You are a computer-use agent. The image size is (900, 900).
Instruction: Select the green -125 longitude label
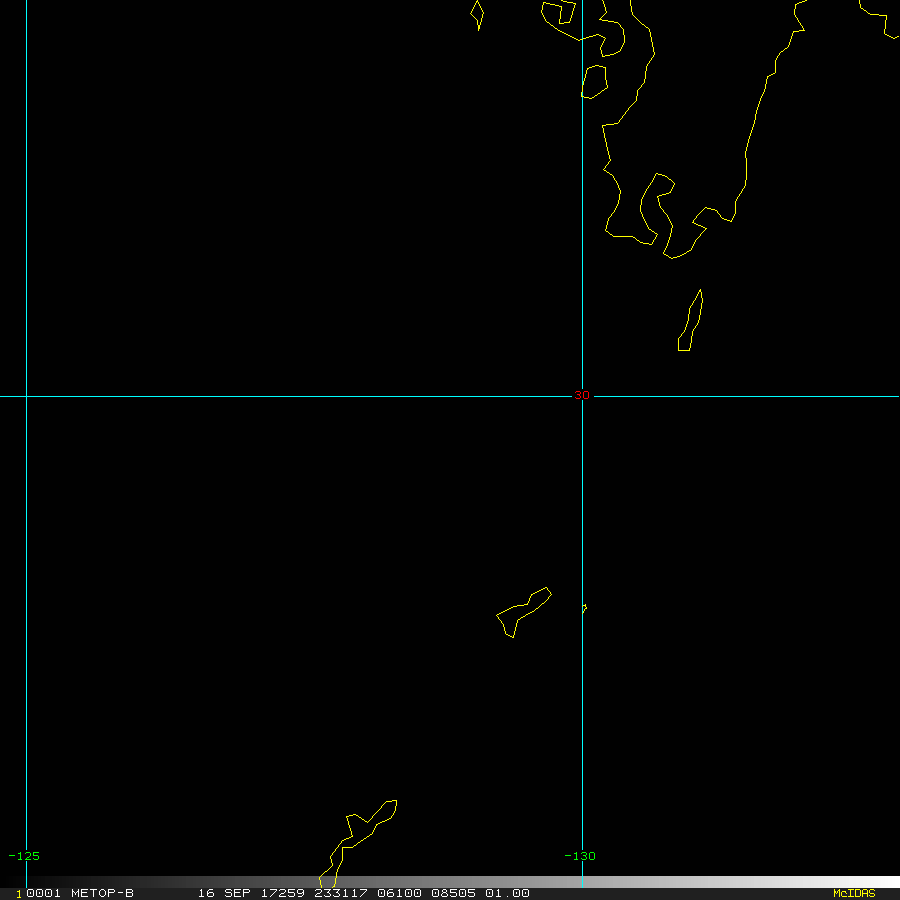(x=24, y=856)
